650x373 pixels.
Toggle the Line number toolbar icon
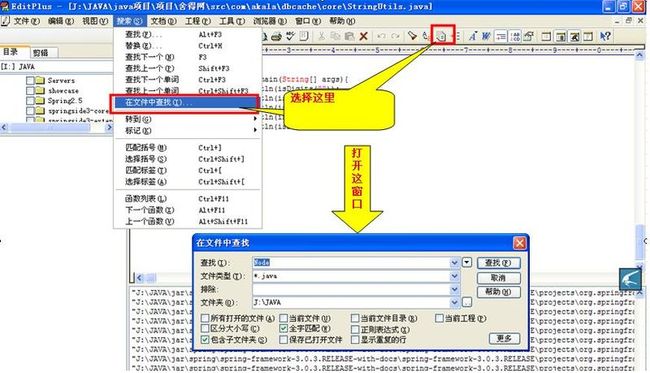pos(515,36)
